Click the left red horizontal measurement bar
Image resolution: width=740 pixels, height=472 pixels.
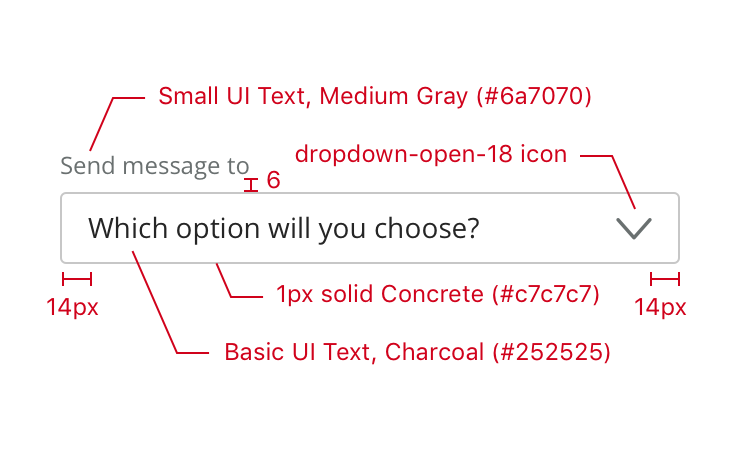click(x=76, y=279)
